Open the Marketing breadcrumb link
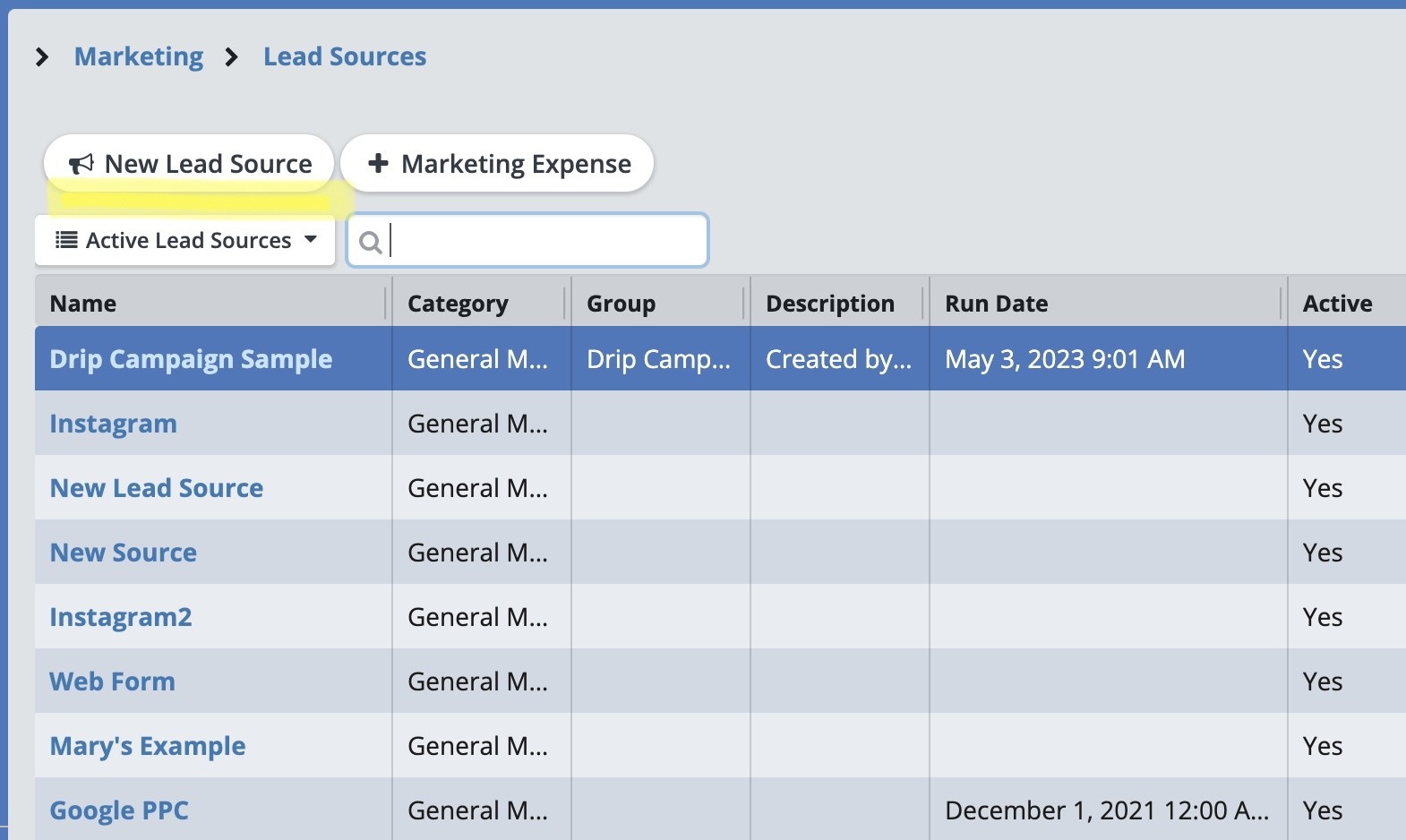The height and width of the screenshot is (840, 1406). [139, 56]
